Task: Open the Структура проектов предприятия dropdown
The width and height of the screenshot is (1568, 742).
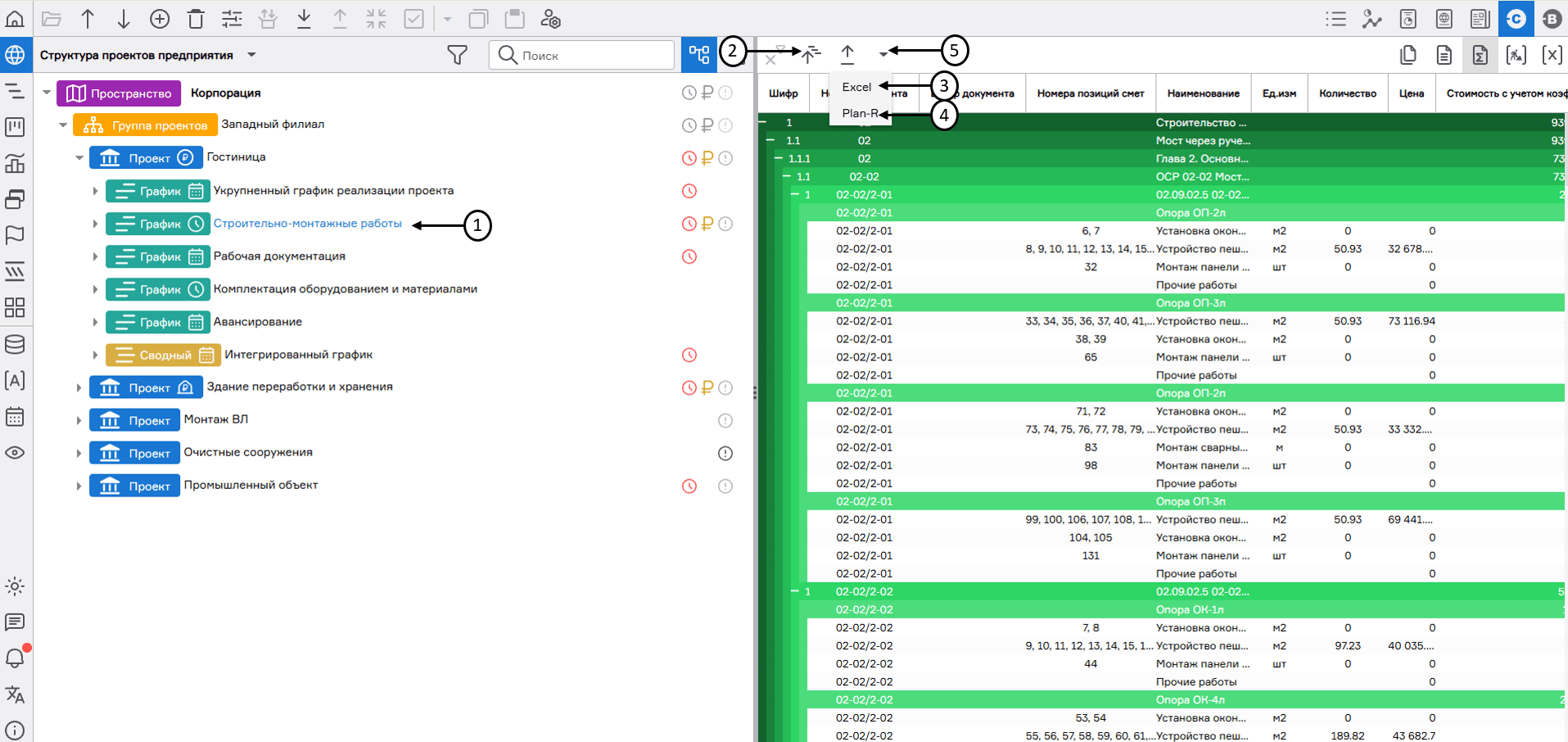Action: [251, 55]
